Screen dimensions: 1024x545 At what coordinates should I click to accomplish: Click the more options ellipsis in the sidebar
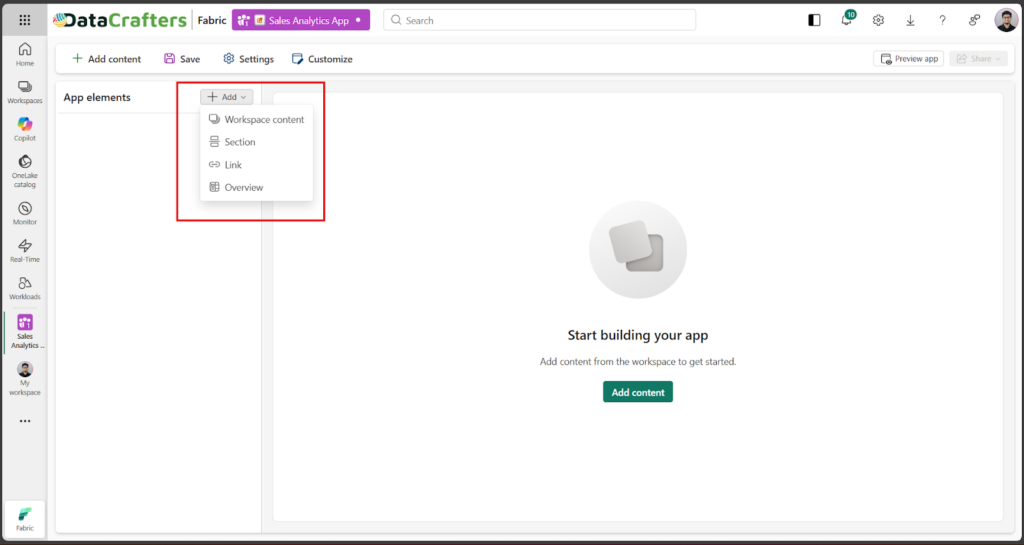click(x=25, y=421)
